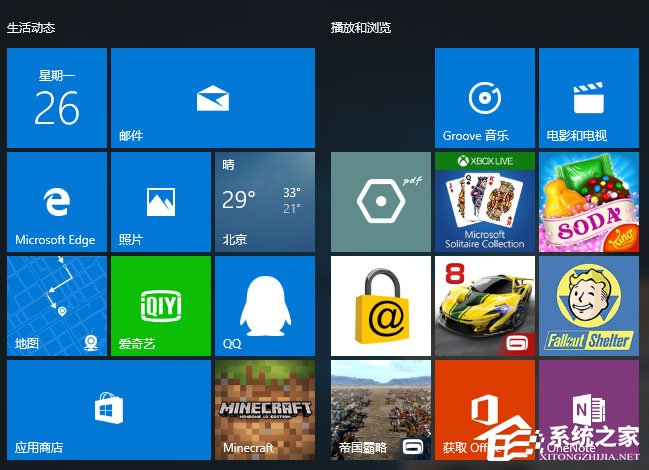Open the Store (应用商店) tile

(109, 410)
